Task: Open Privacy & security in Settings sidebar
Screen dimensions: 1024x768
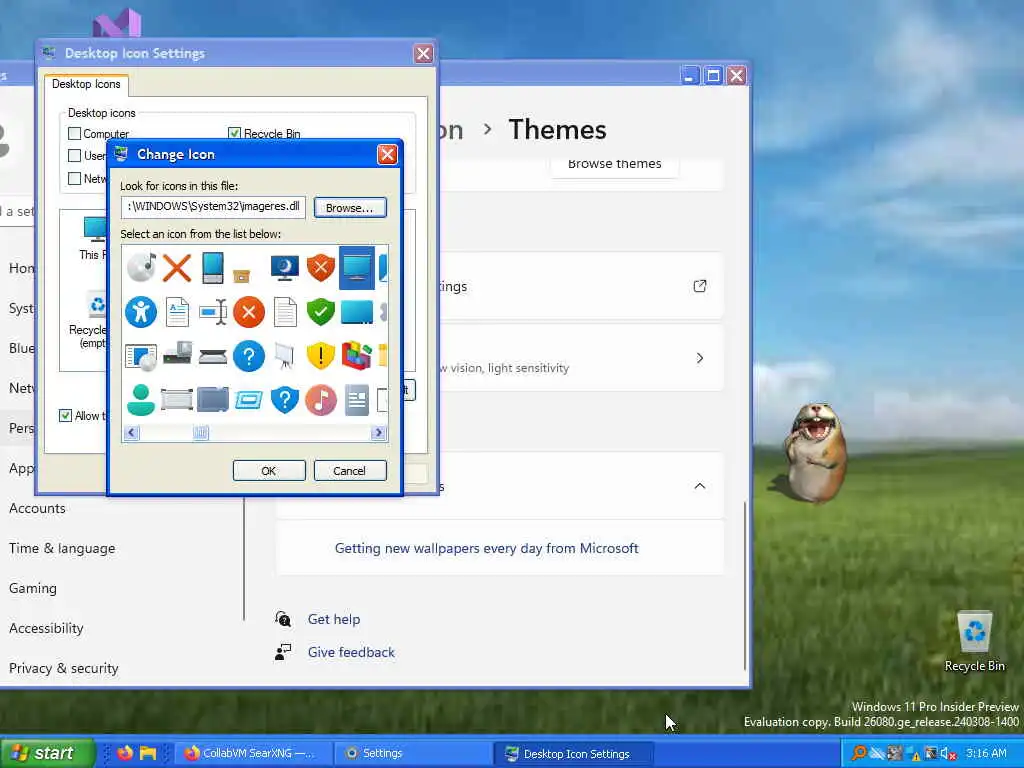Action: click(63, 668)
